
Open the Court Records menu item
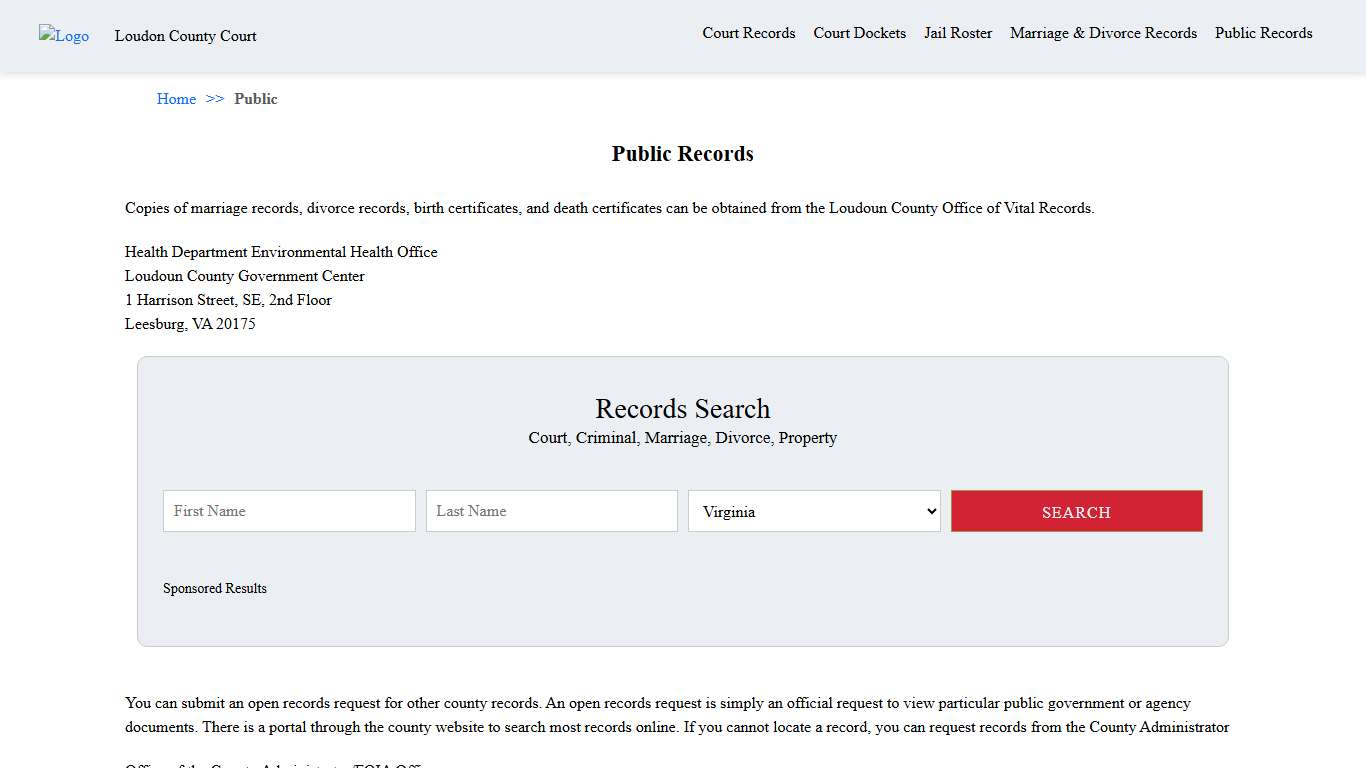748,33
